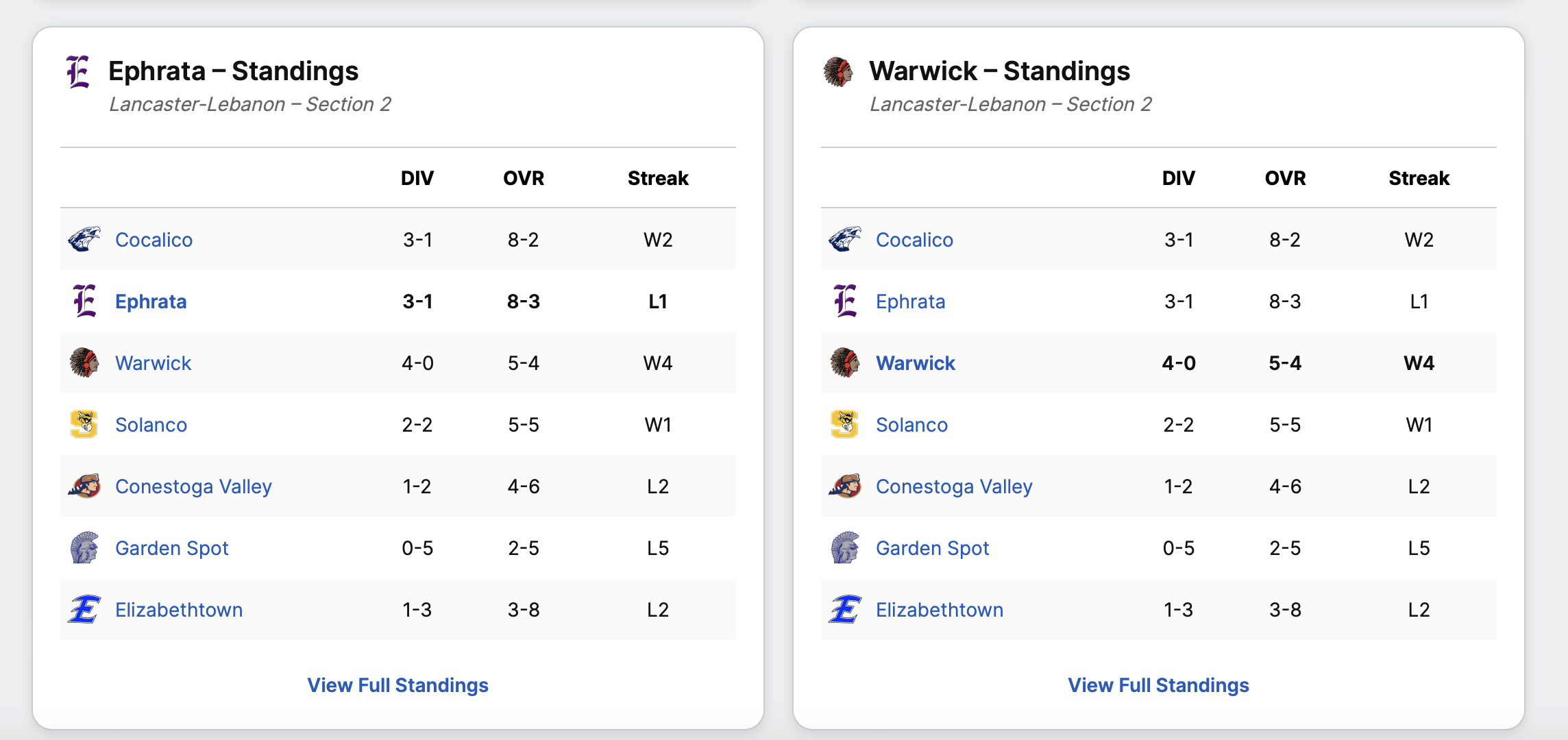
Task: Click Elizabethtown logo in Warwick standings table
Action: click(845, 609)
